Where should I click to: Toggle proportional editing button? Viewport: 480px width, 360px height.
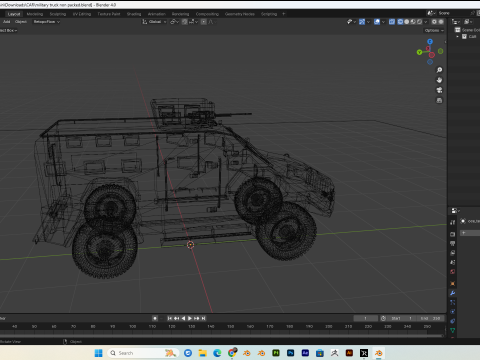click(x=204, y=22)
